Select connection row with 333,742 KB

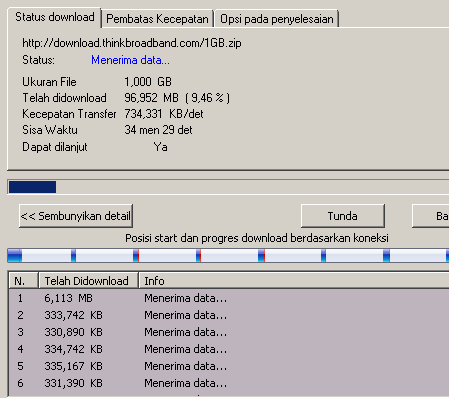[229, 315]
